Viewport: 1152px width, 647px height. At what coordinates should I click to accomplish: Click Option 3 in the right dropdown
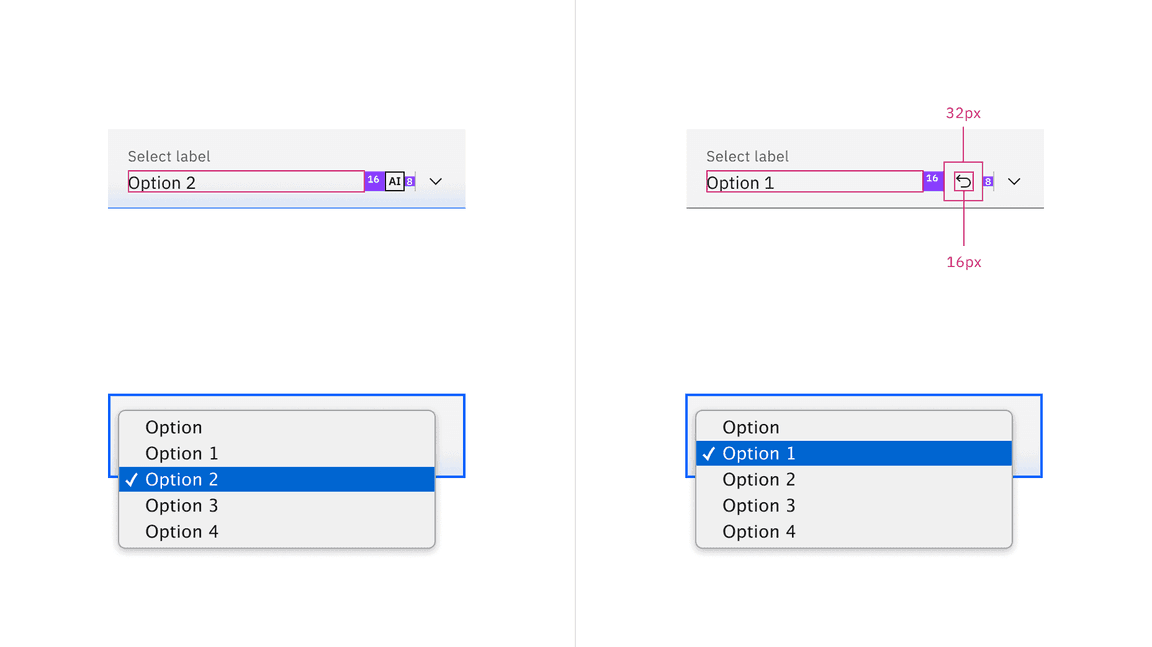point(759,505)
